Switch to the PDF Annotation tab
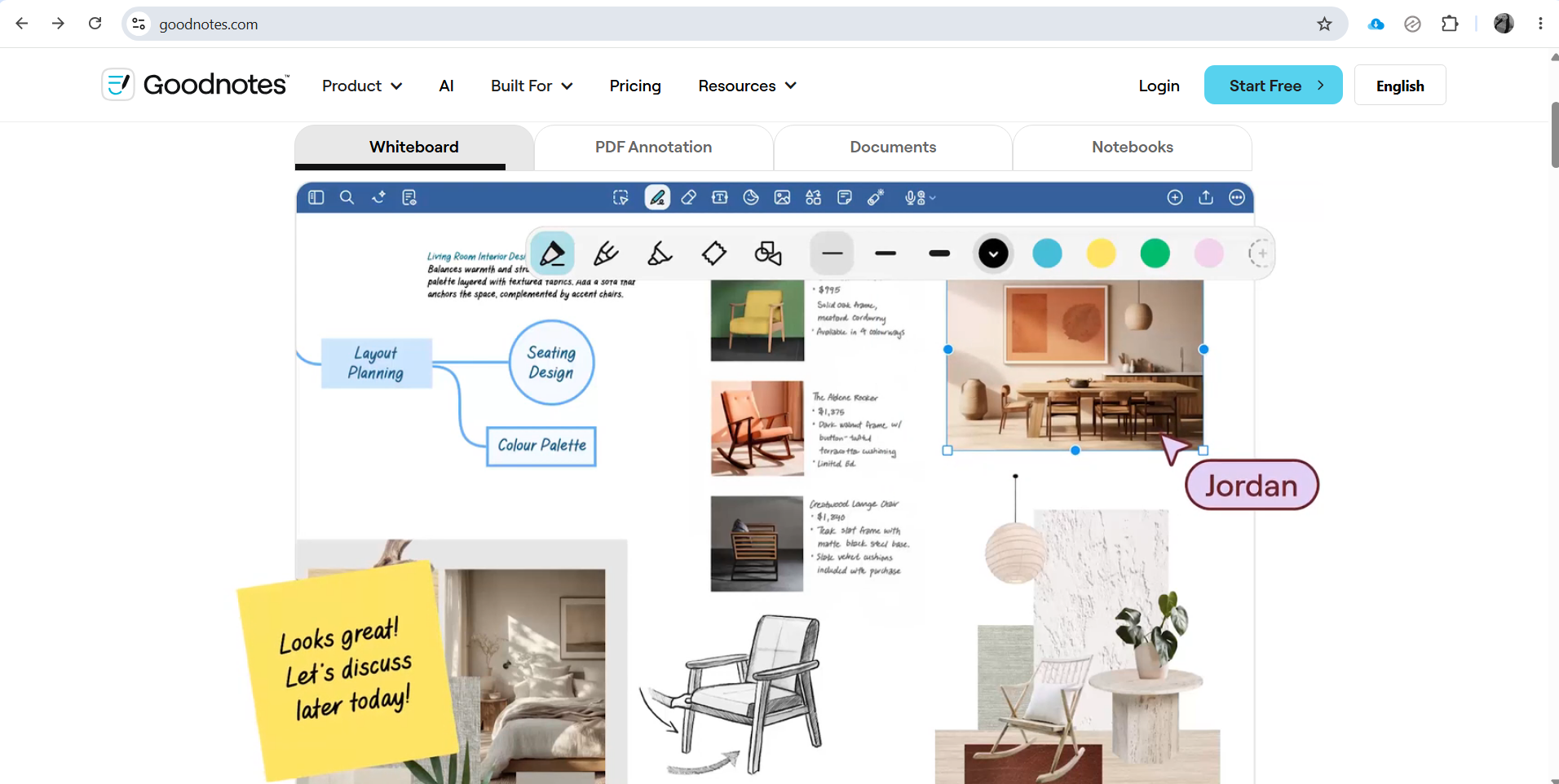The height and width of the screenshot is (784, 1559). 654,148
